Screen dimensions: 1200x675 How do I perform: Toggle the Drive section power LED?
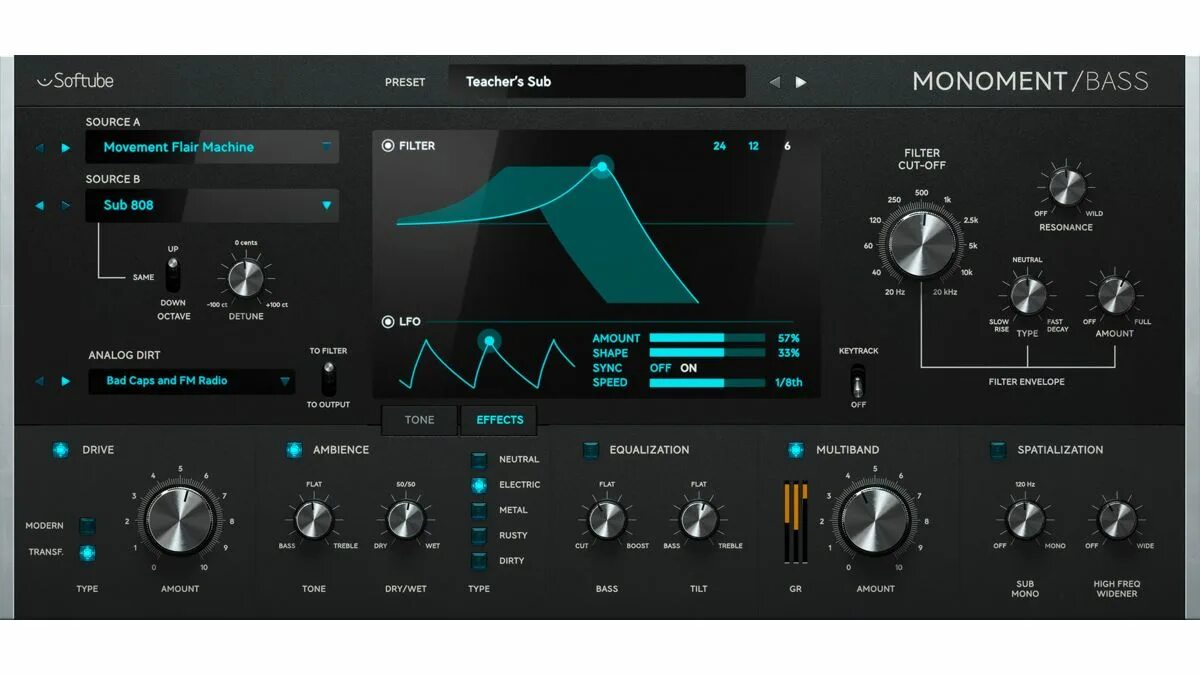tap(61, 450)
